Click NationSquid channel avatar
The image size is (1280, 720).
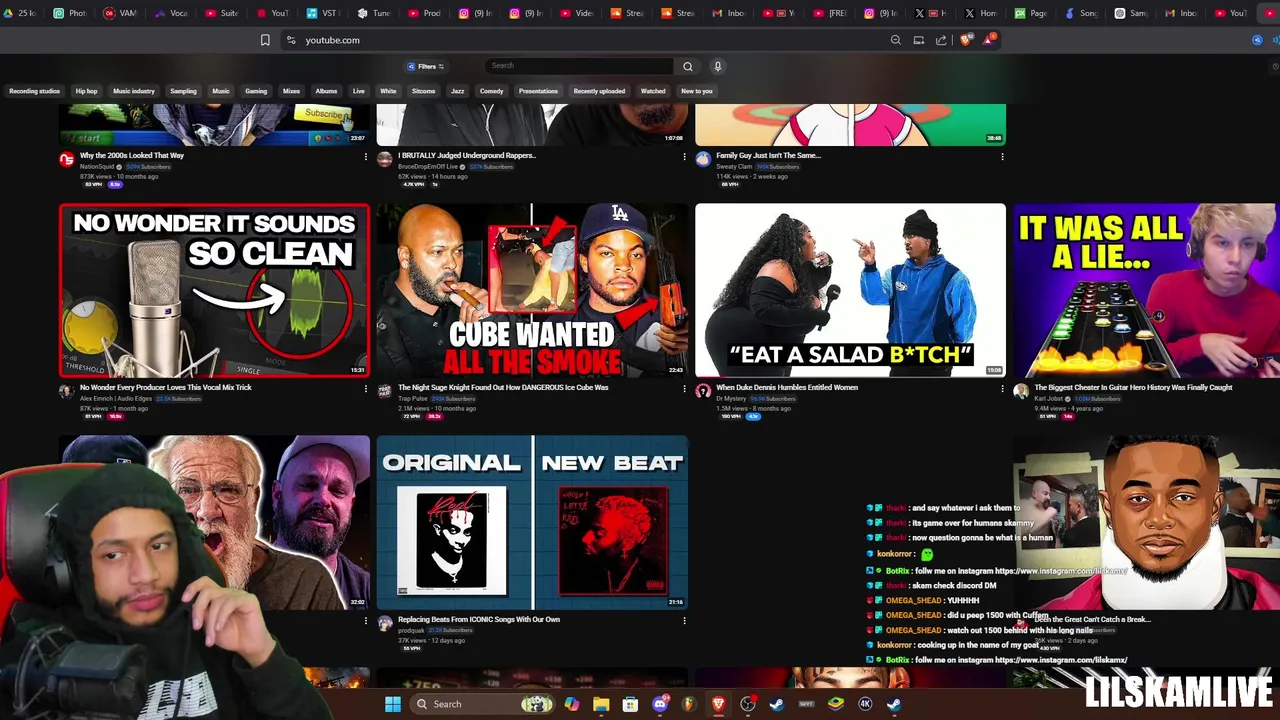(x=67, y=160)
